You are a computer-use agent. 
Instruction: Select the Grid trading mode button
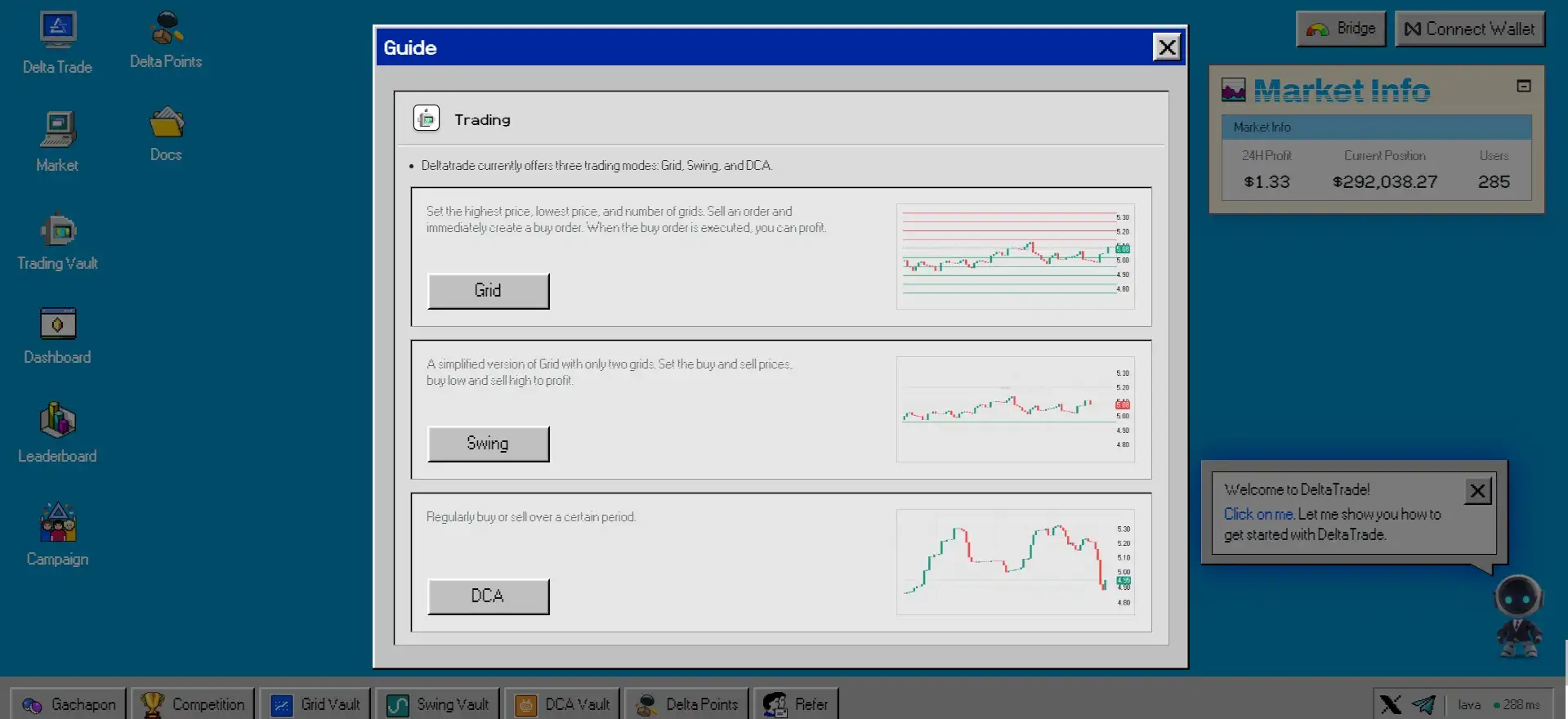pyautogui.click(x=488, y=291)
